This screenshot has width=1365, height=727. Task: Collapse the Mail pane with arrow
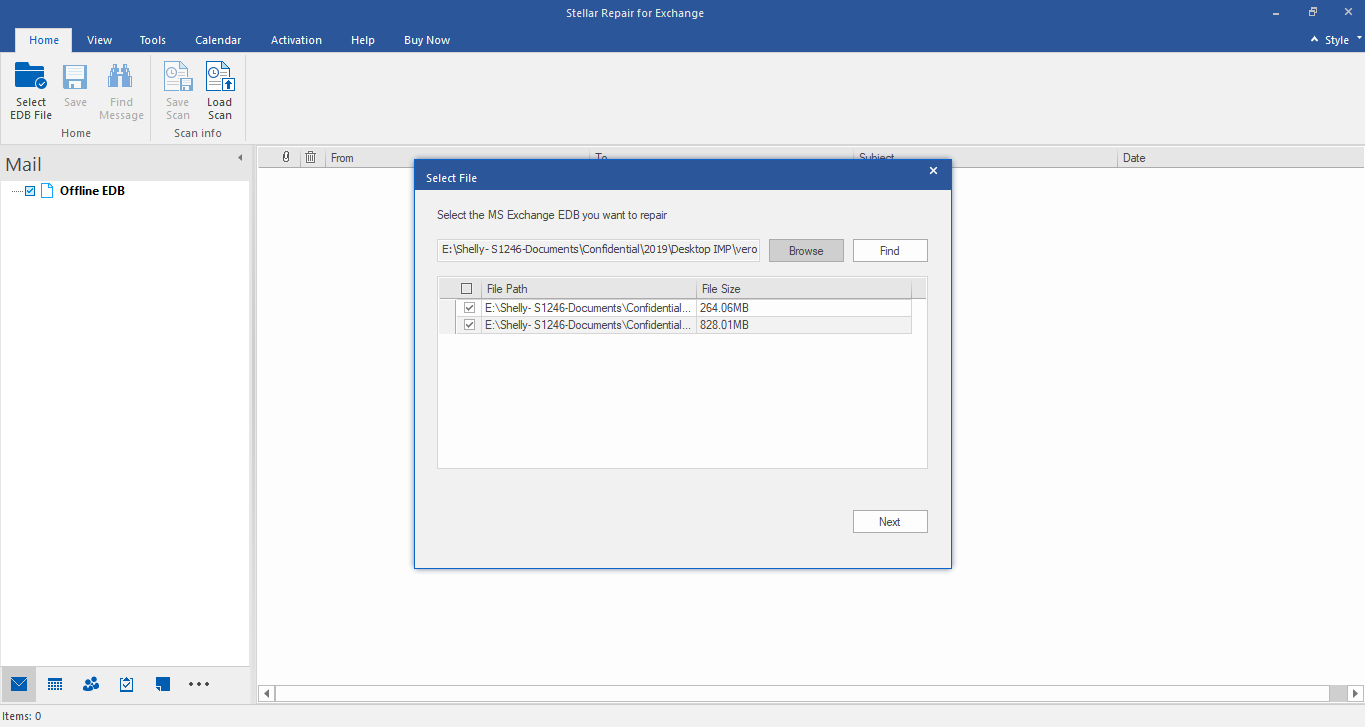240,158
